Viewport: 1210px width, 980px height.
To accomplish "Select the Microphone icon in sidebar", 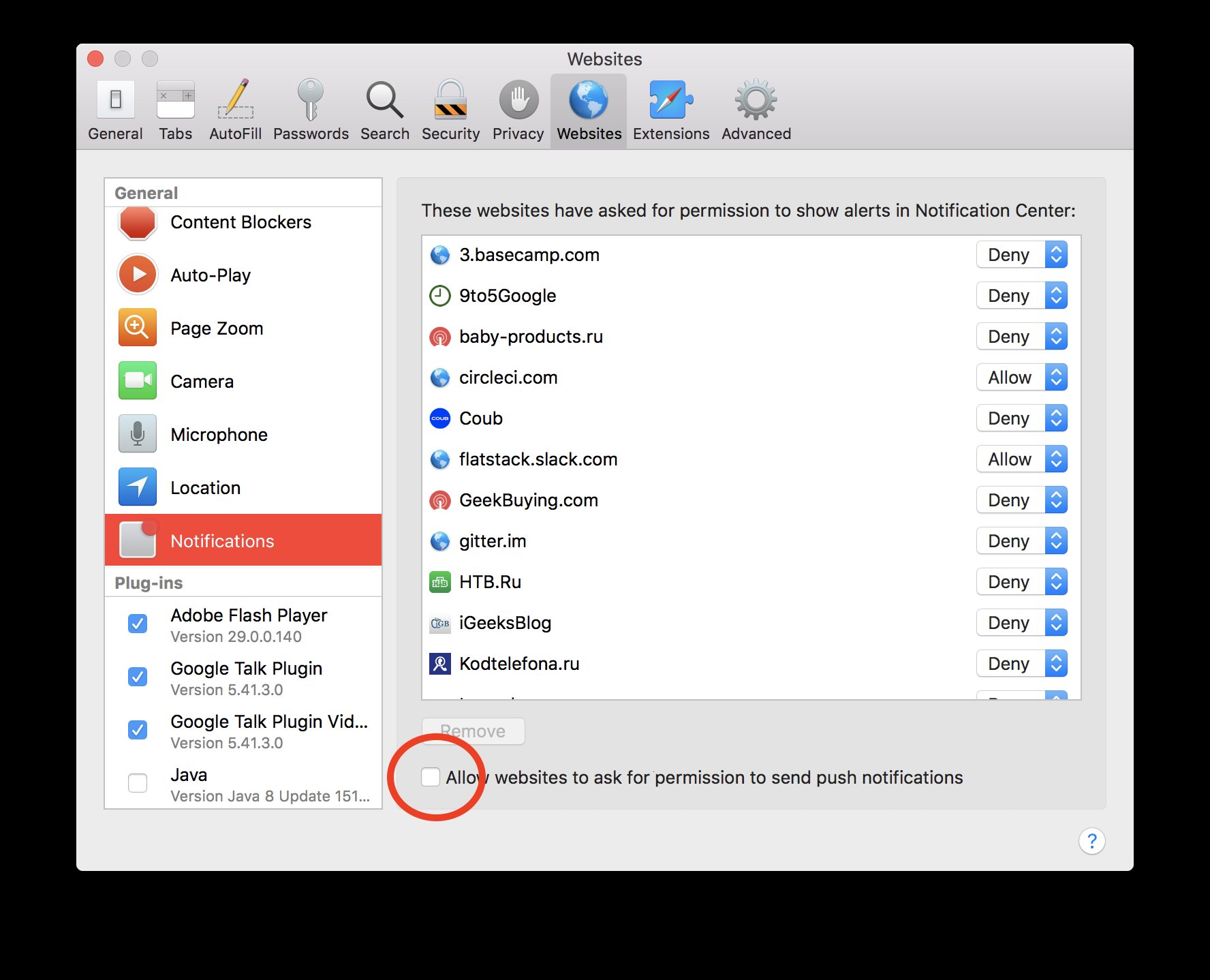I will pyautogui.click(x=138, y=433).
